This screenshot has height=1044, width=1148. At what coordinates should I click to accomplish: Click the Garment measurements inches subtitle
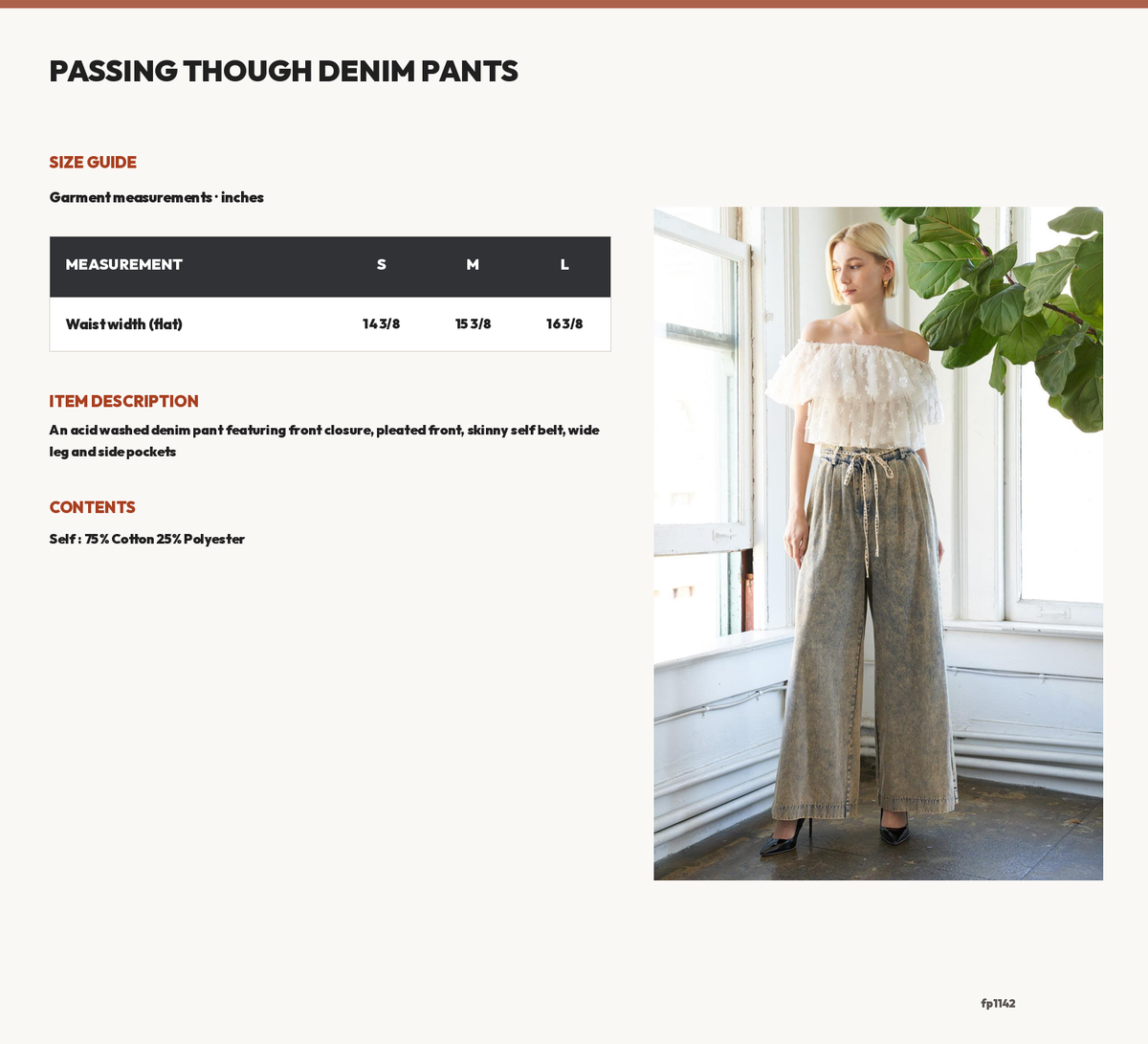click(157, 197)
